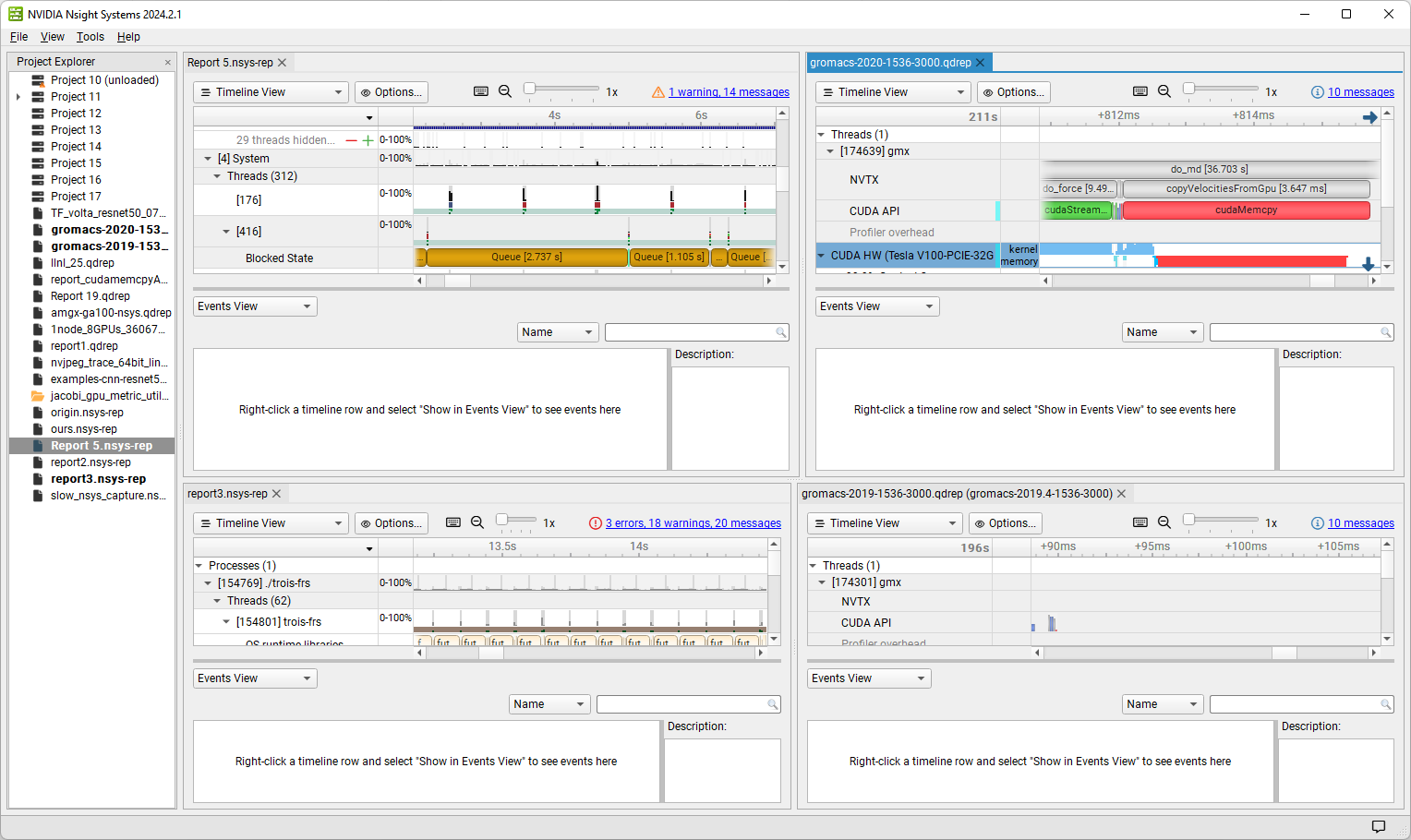Click the keyboard shortcuts icon in gromacs-2019 panel

coord(1140,522)
